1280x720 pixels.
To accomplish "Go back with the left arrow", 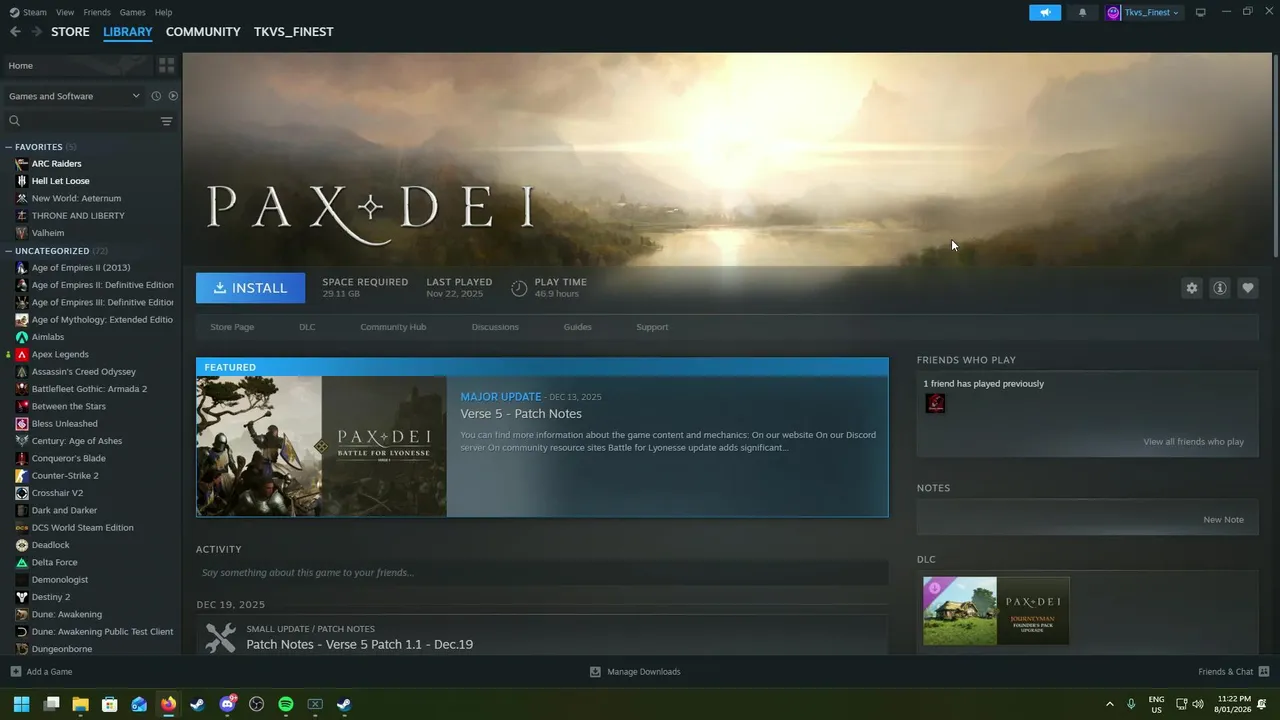I will click(15, 32).
